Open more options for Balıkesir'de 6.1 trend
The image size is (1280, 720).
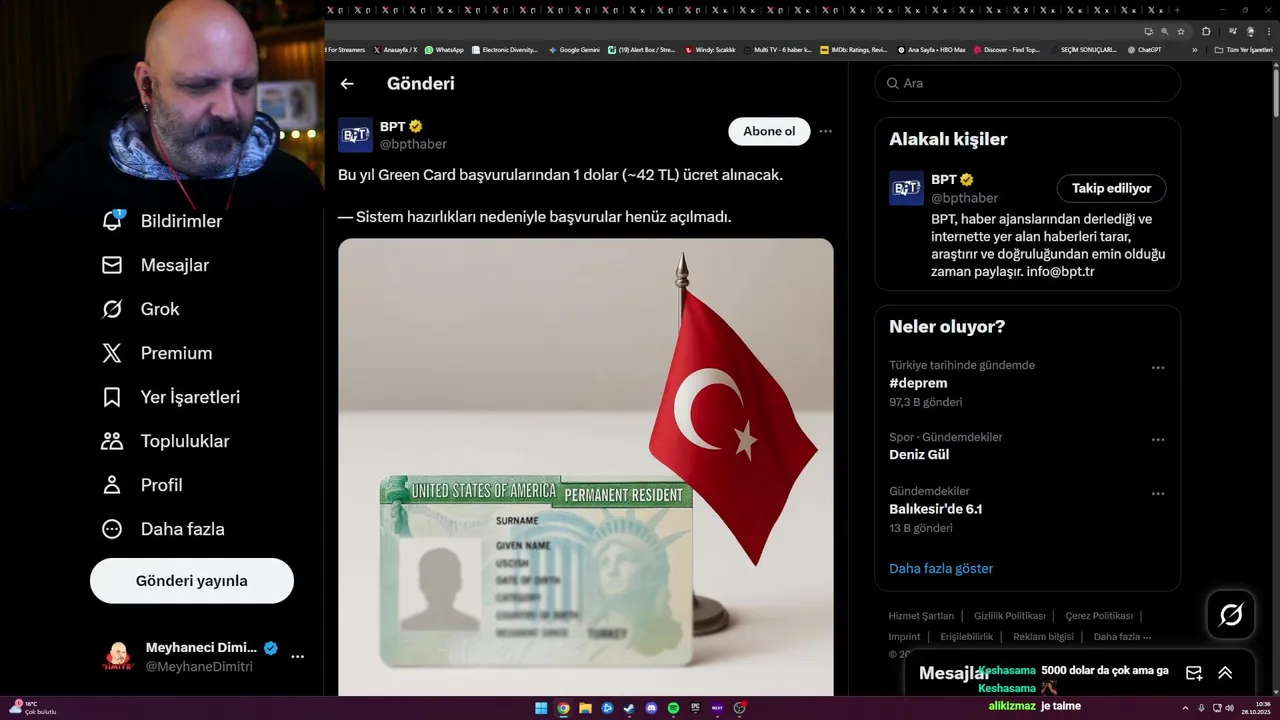coord(1158,494)
